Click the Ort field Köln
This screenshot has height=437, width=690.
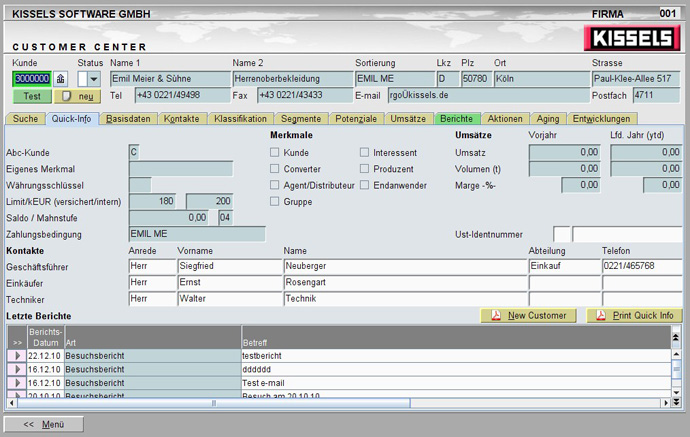(x=542, y=79)
